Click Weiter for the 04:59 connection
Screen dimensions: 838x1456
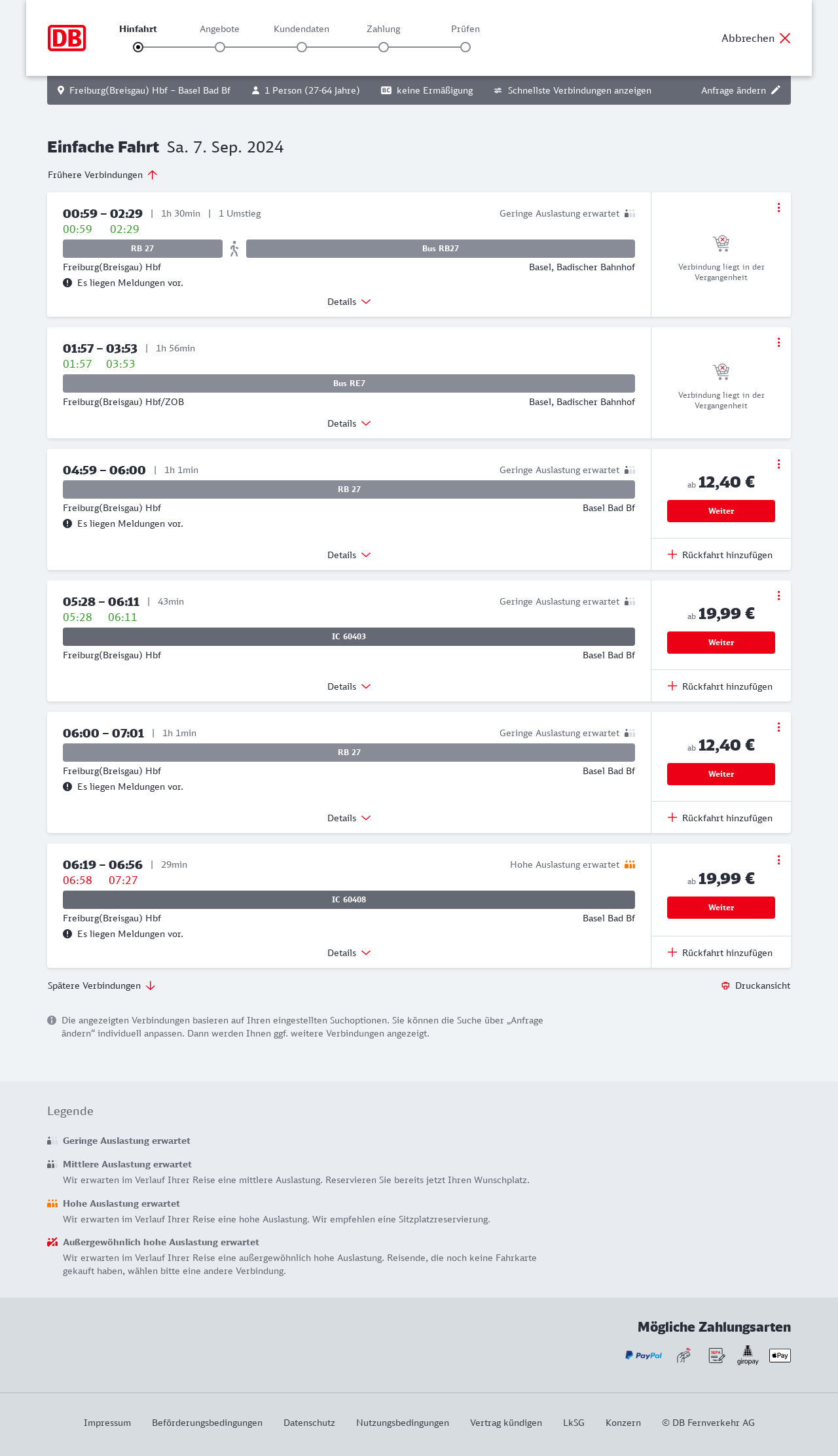(721, 511)
